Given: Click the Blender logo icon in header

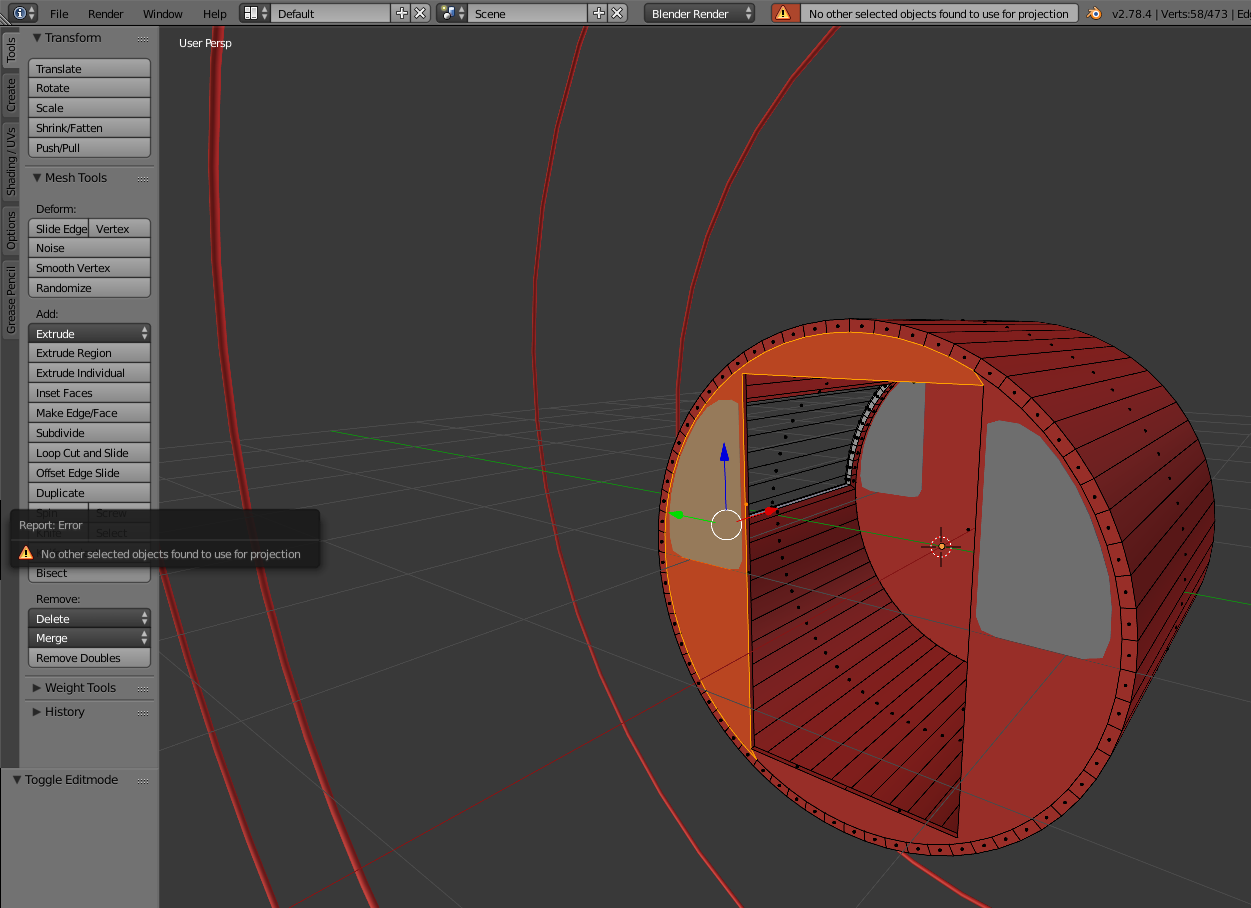Looking at the screenshot, I should [x=1095, y=13].
